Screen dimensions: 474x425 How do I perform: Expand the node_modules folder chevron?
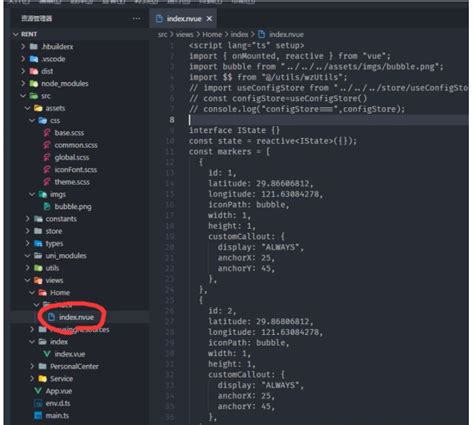tap(23, 84)
